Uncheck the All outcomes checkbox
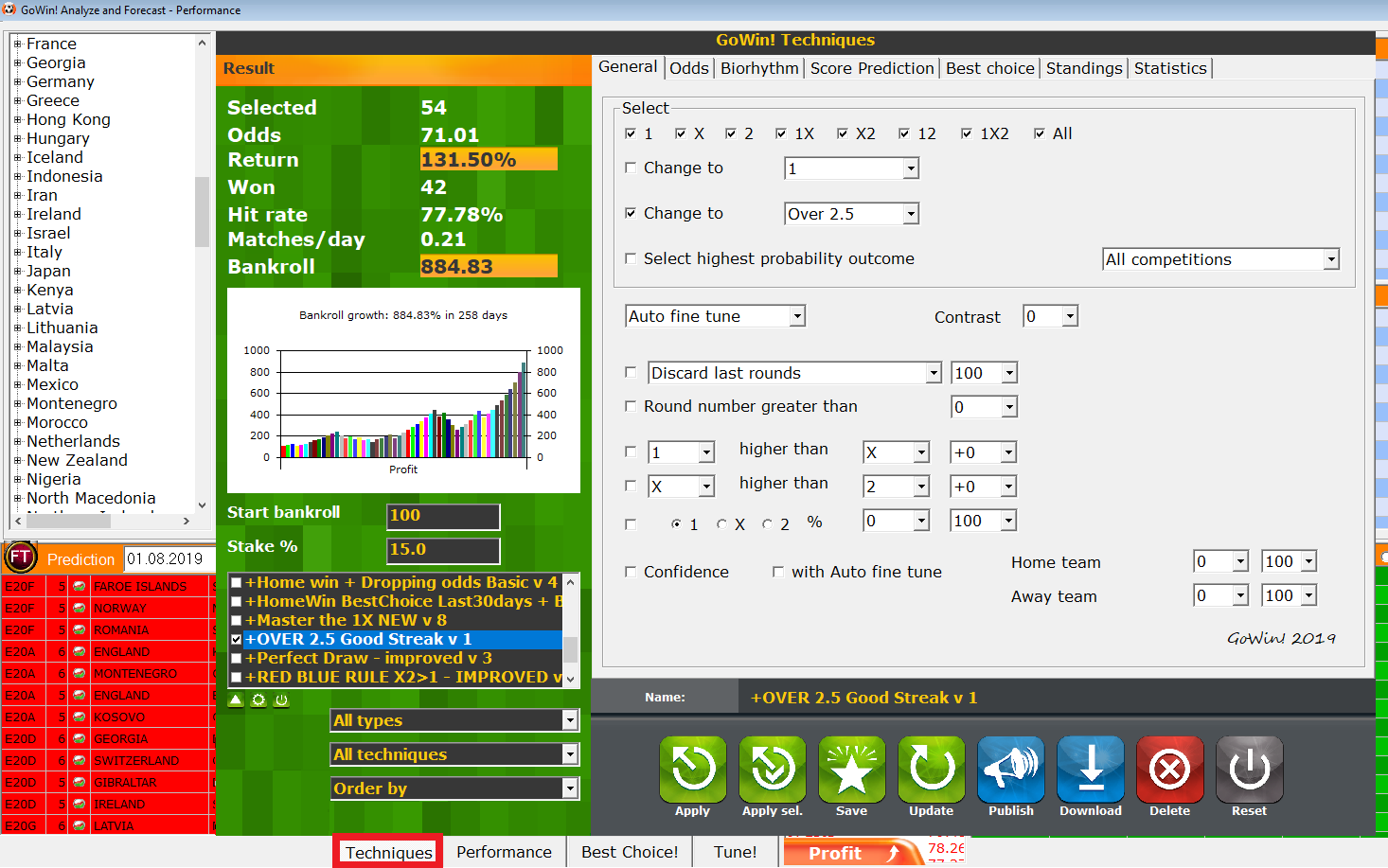 [1040, 133]
